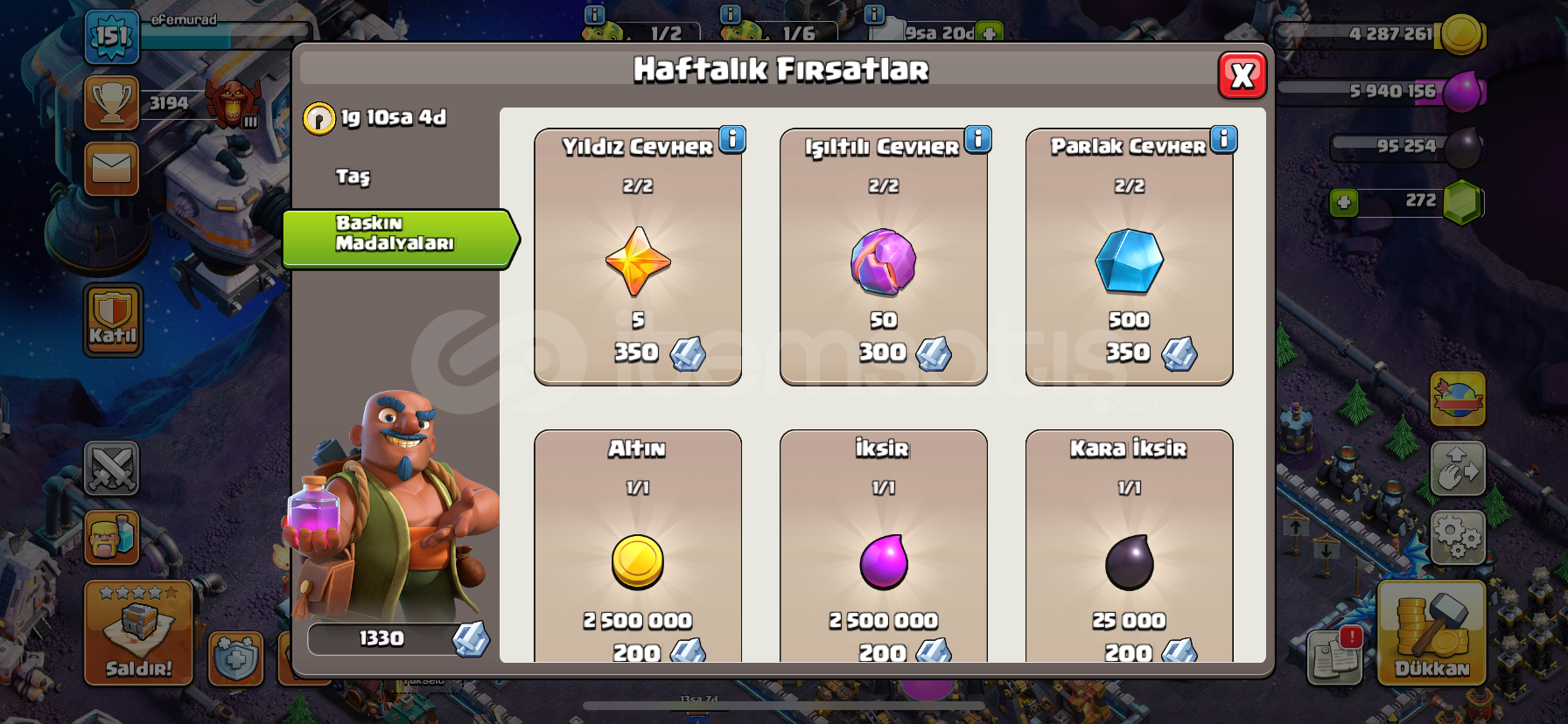Select the Baskın Madalyaları tab
The image size is (1568, 724).
(401, 238)
